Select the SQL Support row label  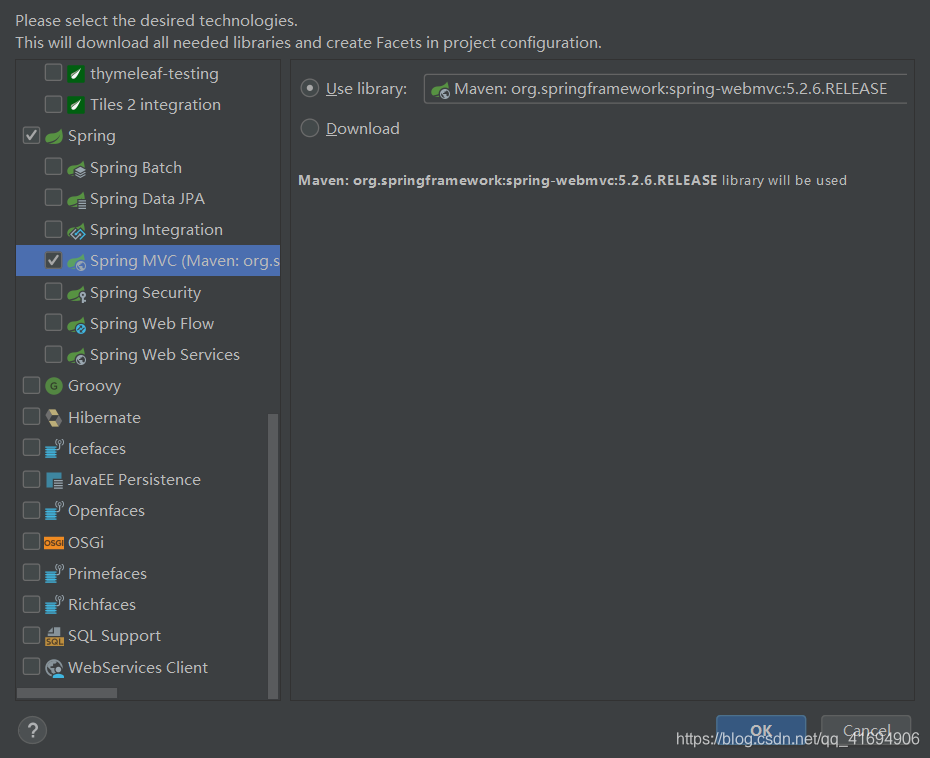[114, 636]
